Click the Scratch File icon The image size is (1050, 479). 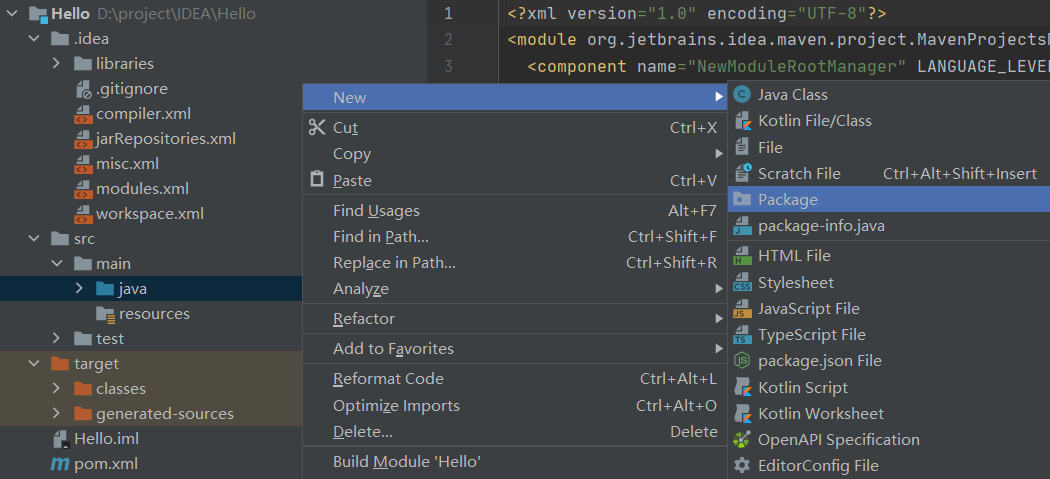(742, 174)
